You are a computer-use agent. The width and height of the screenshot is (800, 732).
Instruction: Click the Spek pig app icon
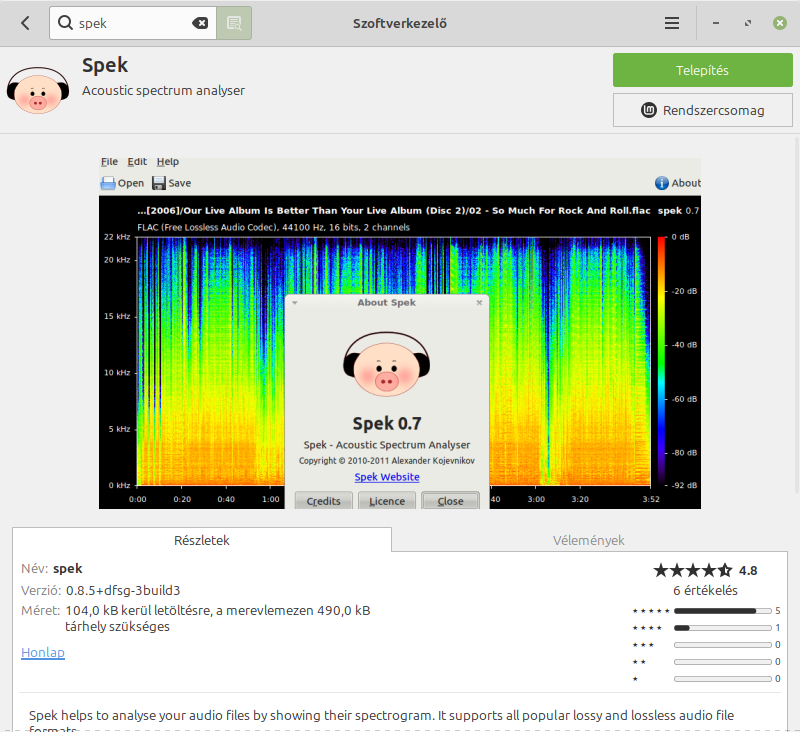[37, 90]
